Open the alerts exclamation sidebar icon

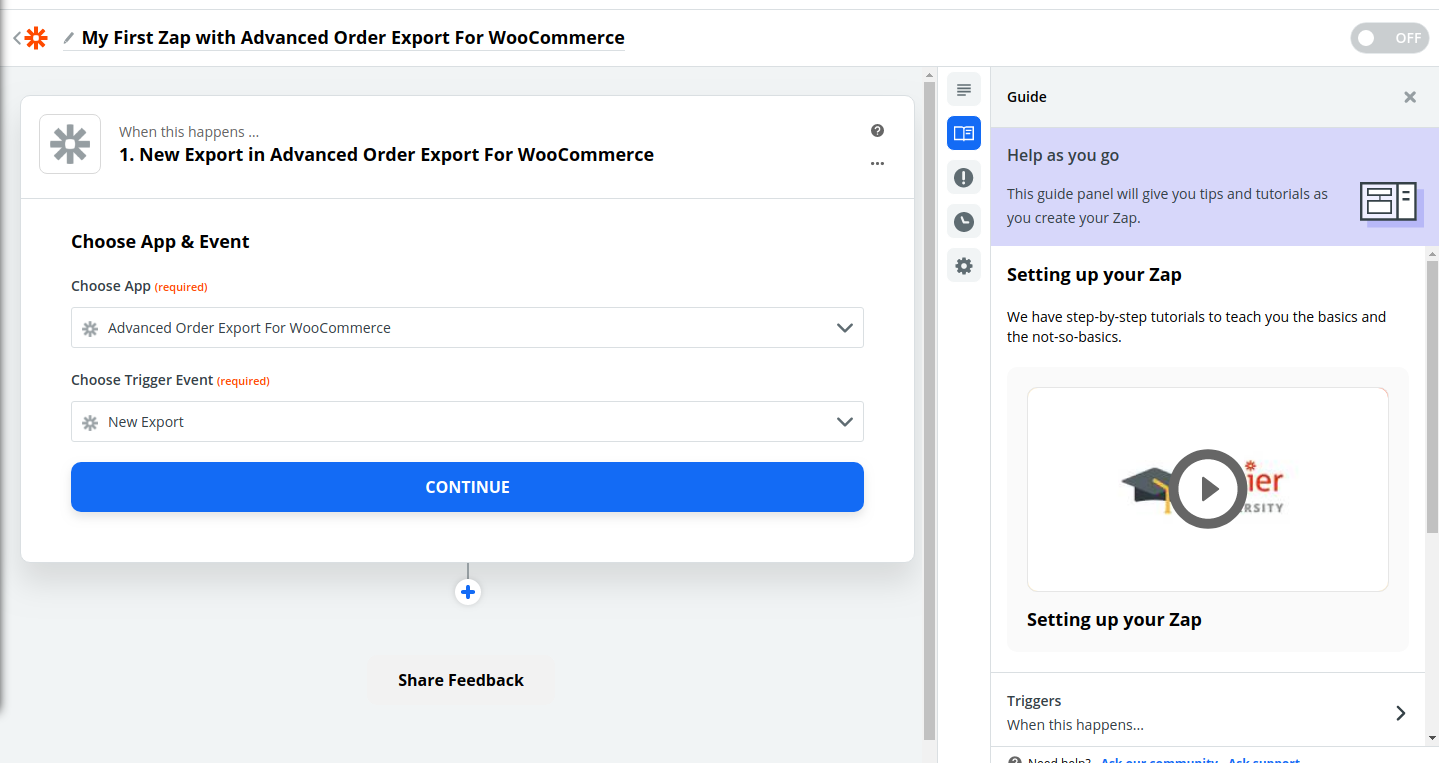(964, 177)
